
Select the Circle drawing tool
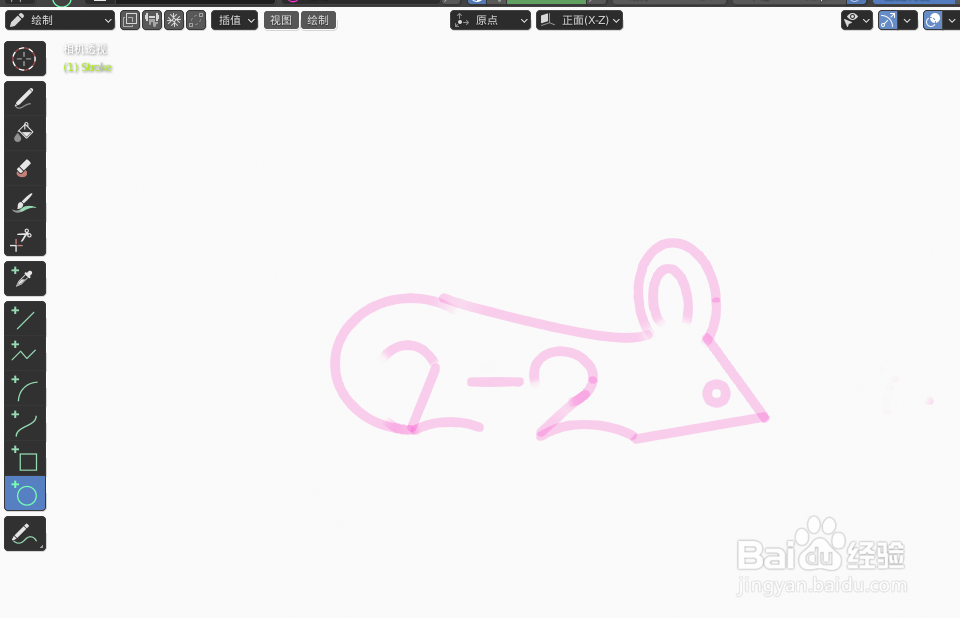(x=24, y=493)
